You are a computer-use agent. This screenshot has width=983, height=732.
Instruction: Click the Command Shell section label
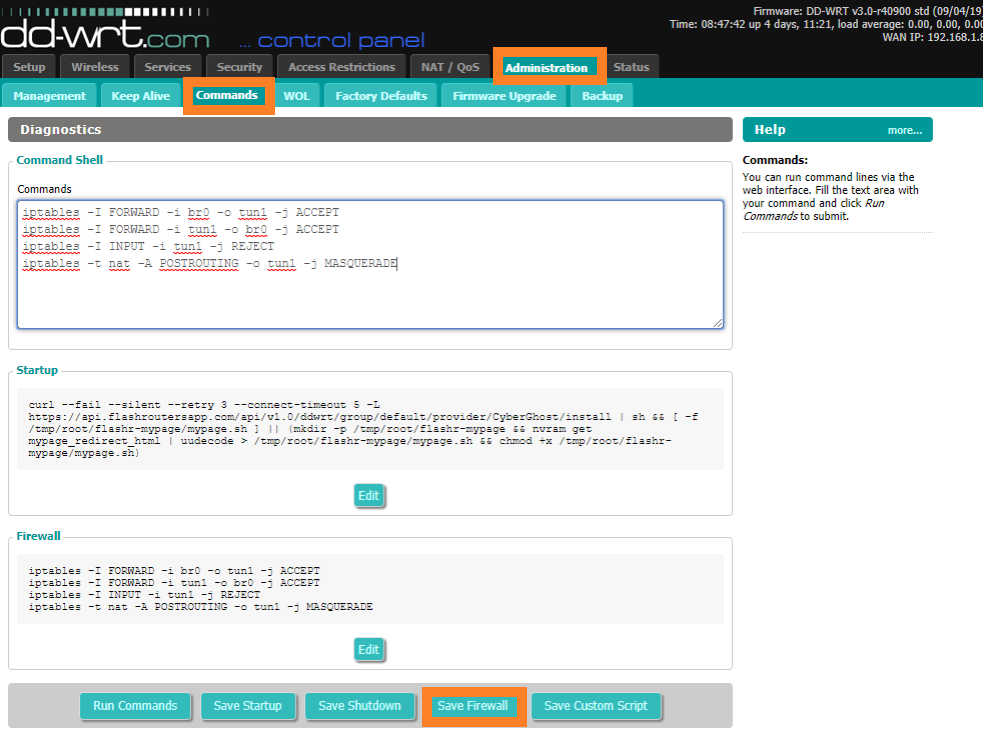pyautogui.click(x=60, y=160)
